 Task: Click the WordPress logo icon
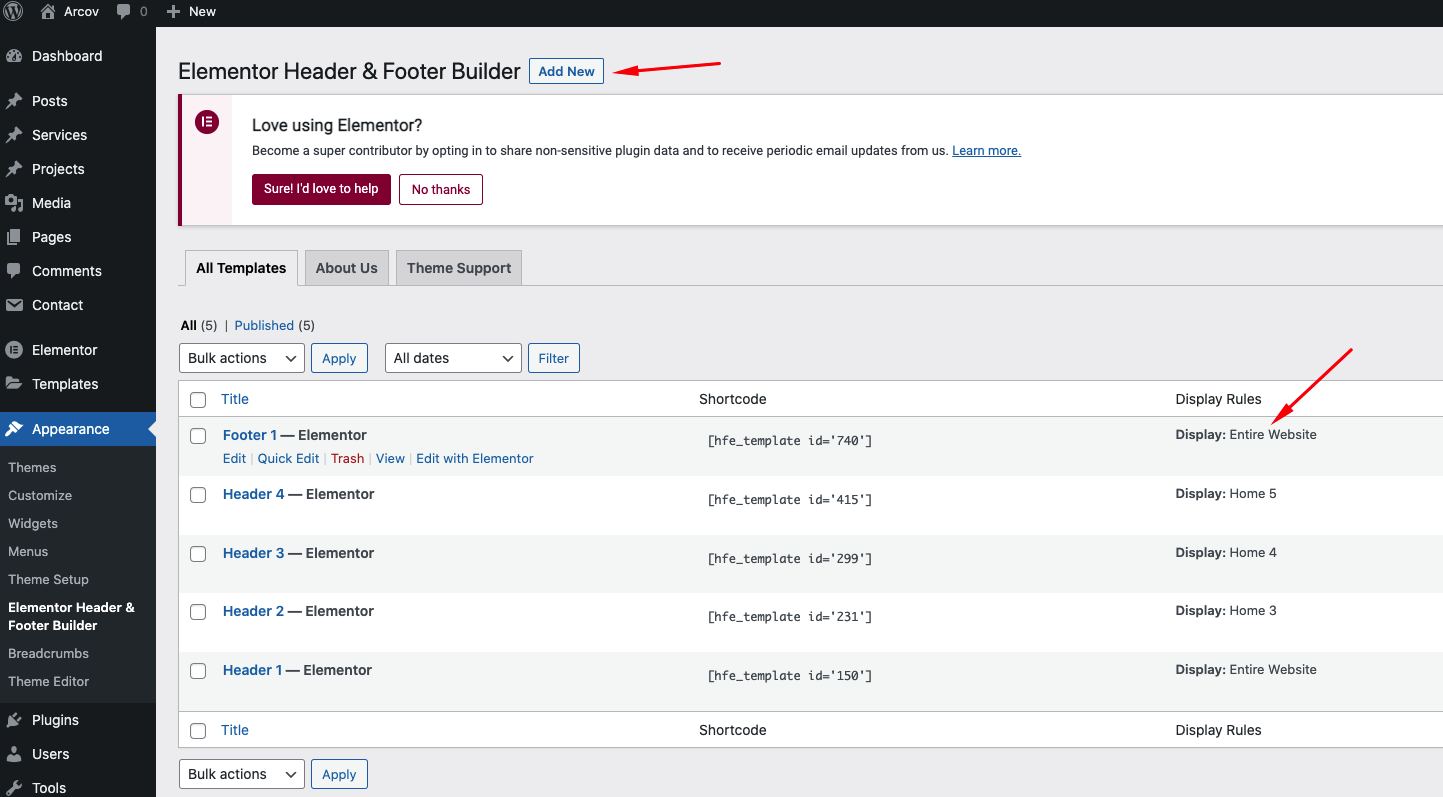(14, 12)
